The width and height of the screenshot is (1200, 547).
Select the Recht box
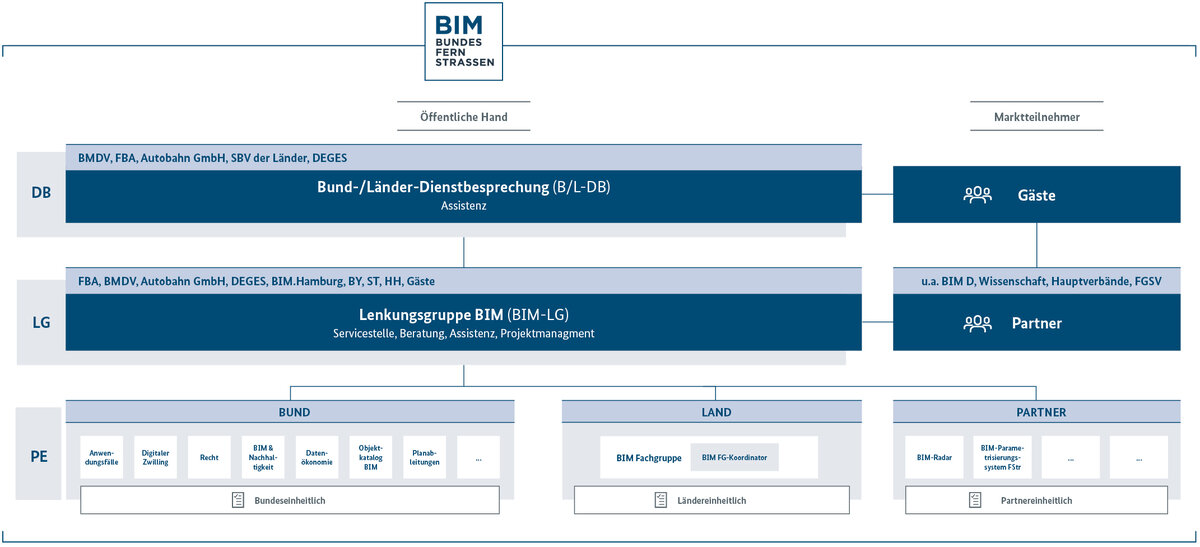(x=209, y=457)
